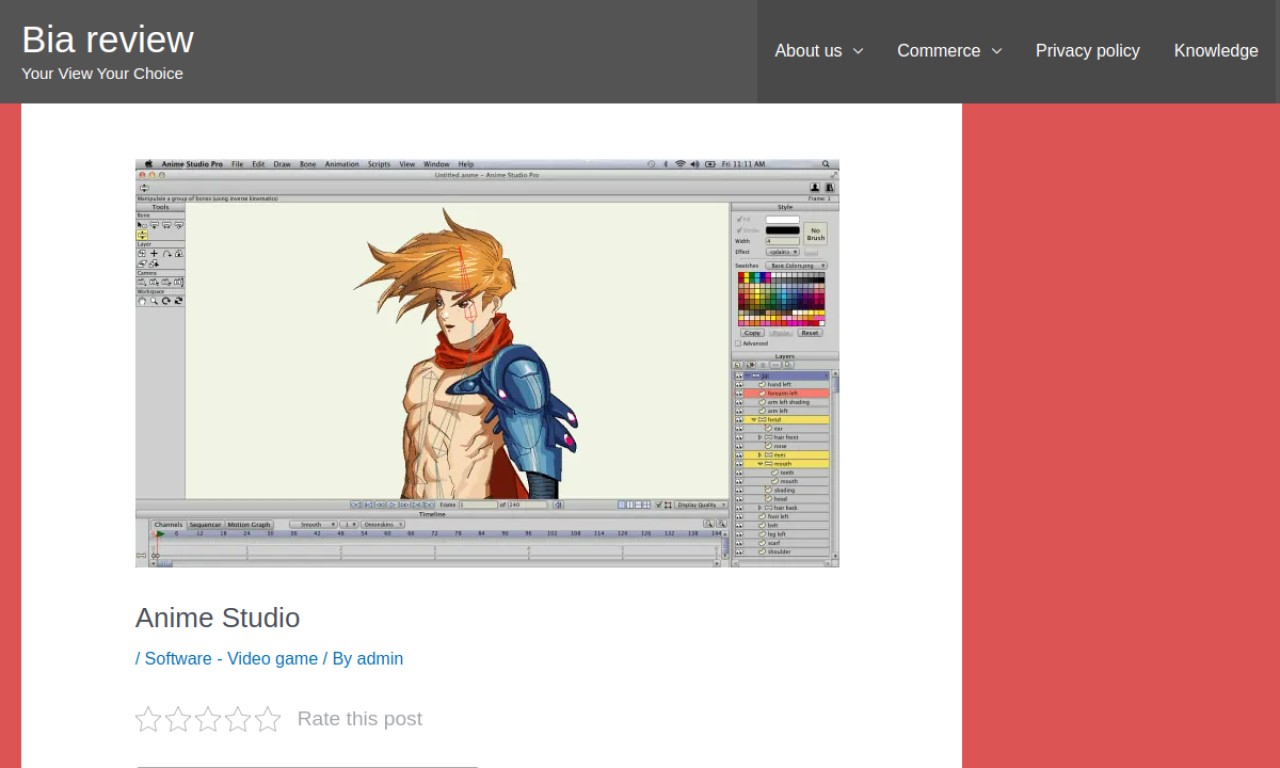Rate the post one star
1280x768 pixels.
point(148,719)
